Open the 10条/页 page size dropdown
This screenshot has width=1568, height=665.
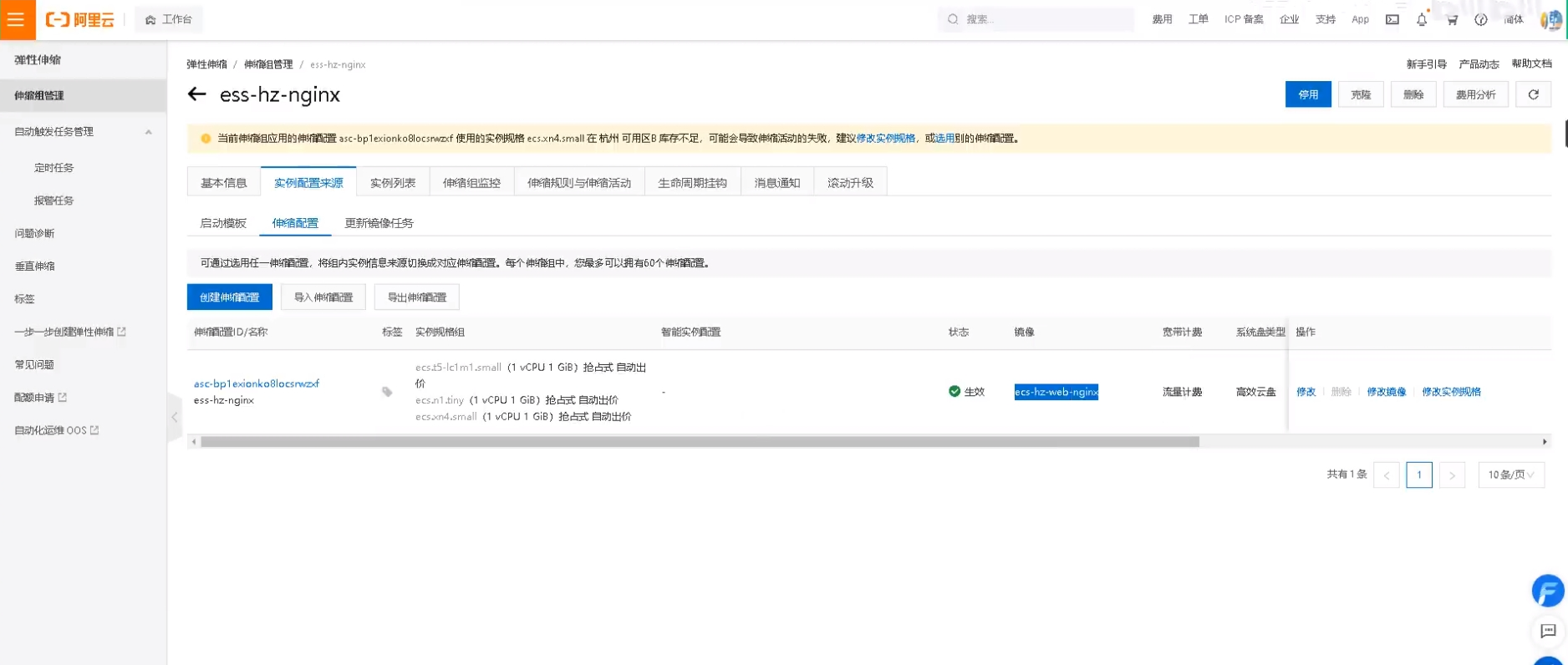1510,475
